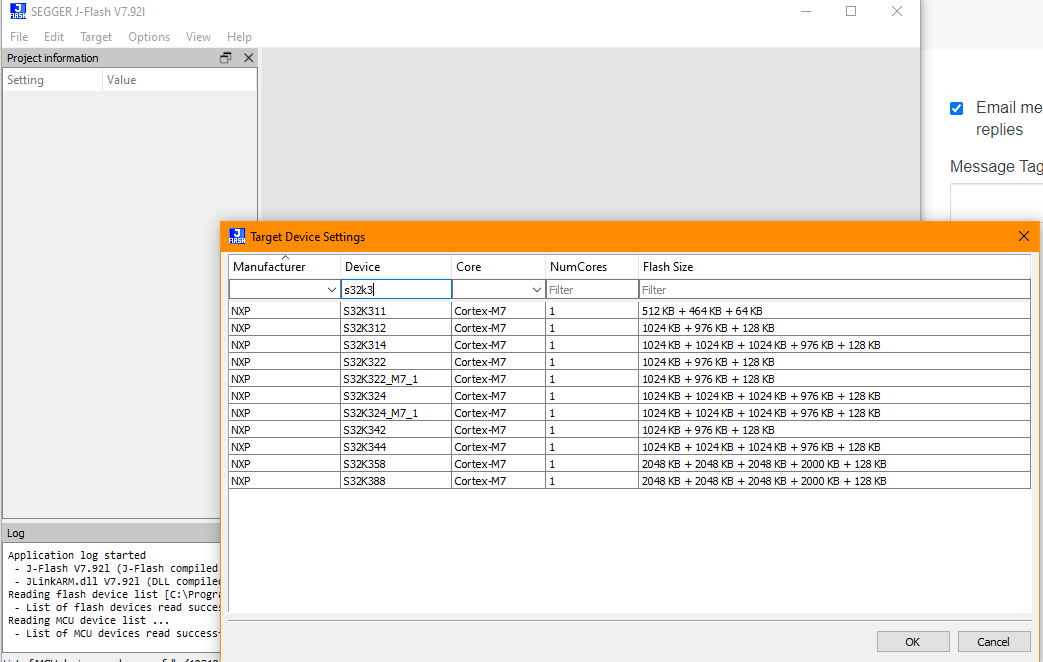Open the Core filter dropdown
This screenshot has height=662, width=1043.
536,289
